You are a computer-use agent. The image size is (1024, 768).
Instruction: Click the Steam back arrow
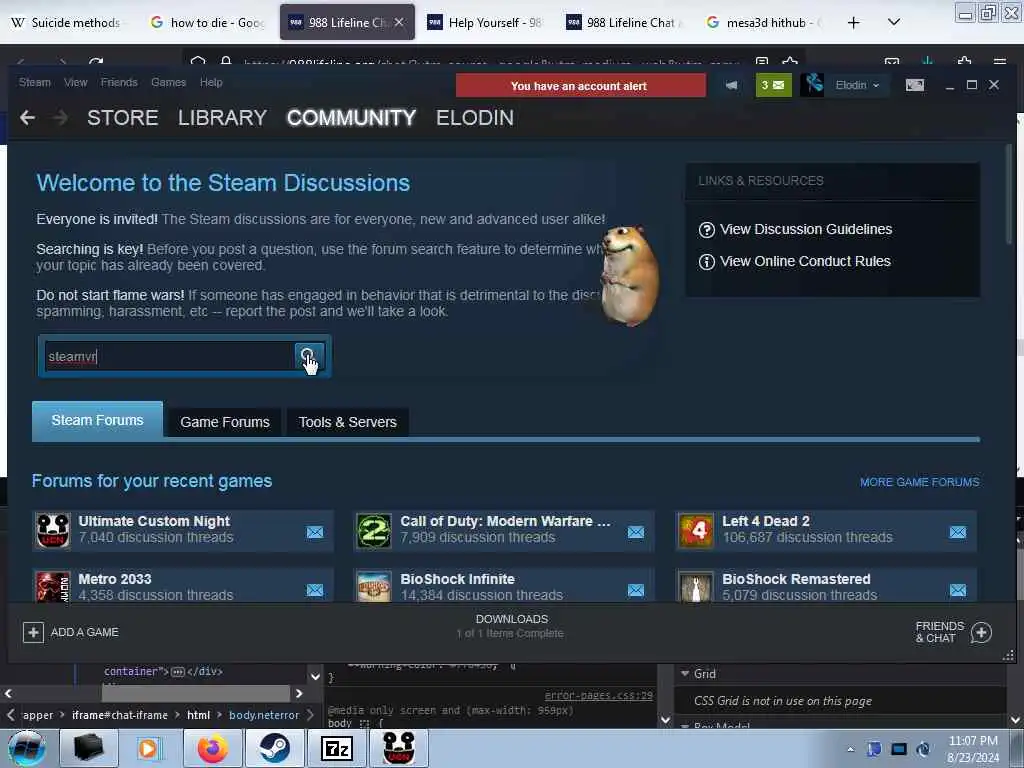[27, 118]
